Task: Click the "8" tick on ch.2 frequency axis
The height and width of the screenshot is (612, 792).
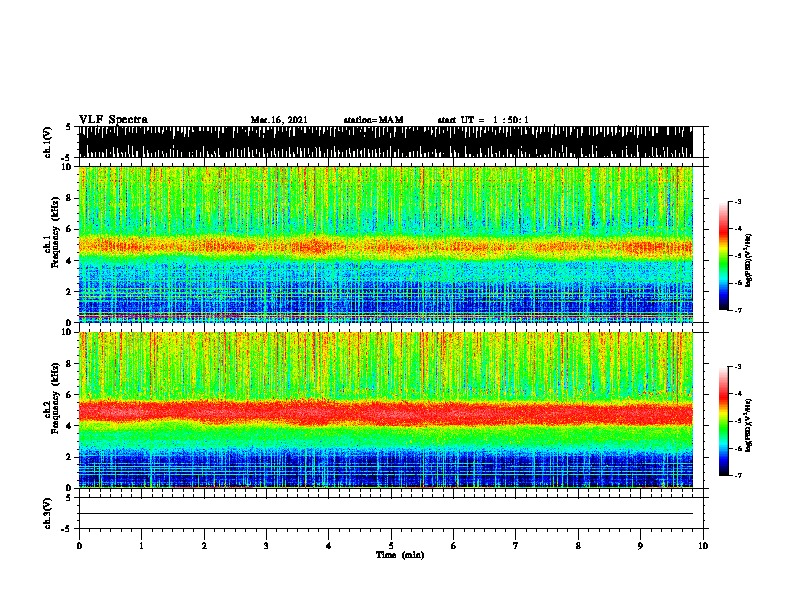Action: pos(69,364)
